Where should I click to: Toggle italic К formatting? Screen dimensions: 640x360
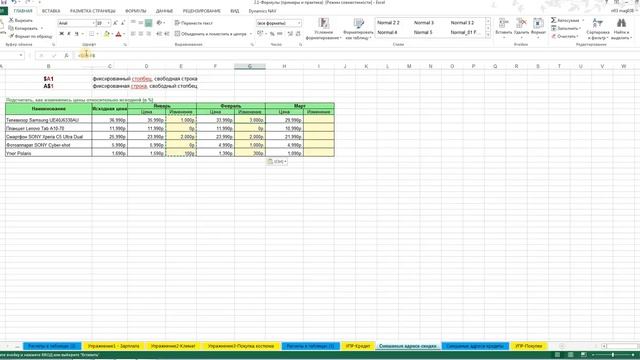coord(69,34)
